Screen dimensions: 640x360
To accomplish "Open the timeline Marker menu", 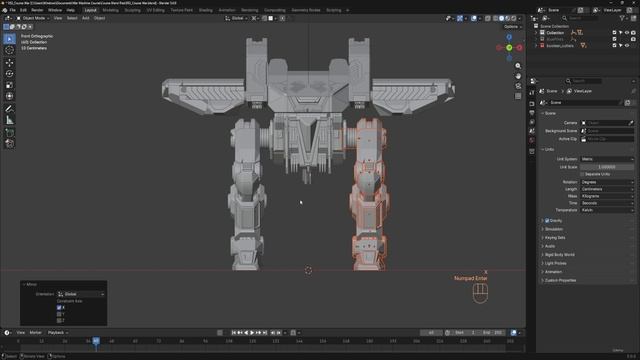I will pyautogui.click(x=36, y=333).
